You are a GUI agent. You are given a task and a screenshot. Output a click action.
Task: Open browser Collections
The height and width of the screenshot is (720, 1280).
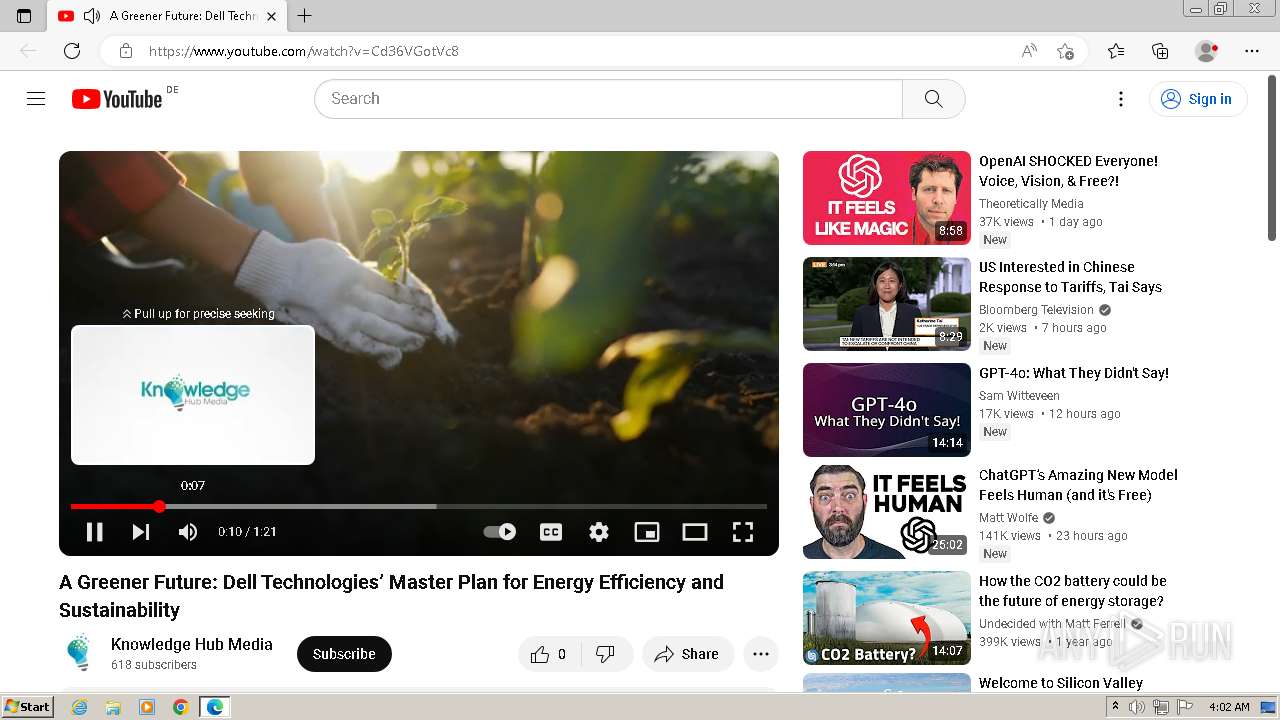[1160, 51]
